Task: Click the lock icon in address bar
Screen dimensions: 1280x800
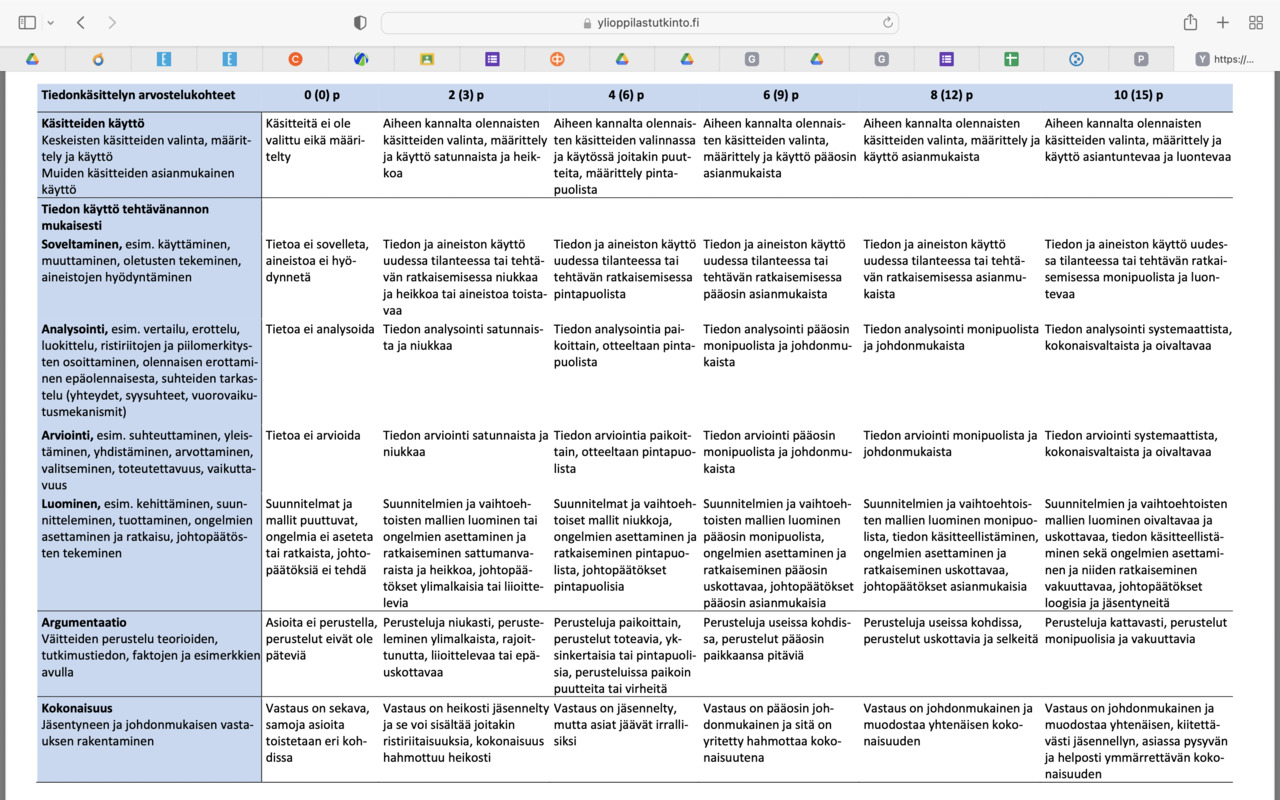Action: [x=587, y=23]
